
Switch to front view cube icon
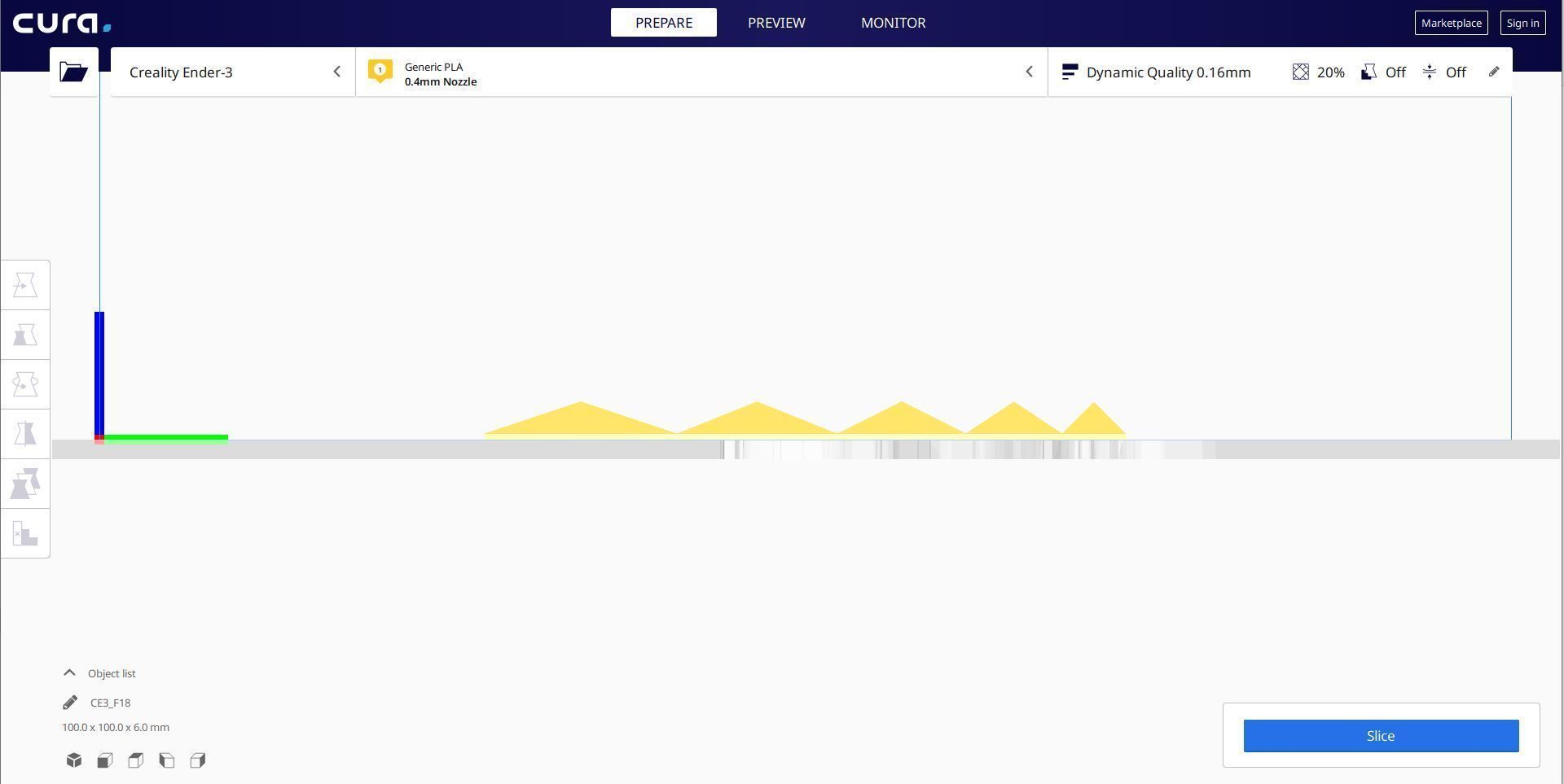[x=105, y=760]
